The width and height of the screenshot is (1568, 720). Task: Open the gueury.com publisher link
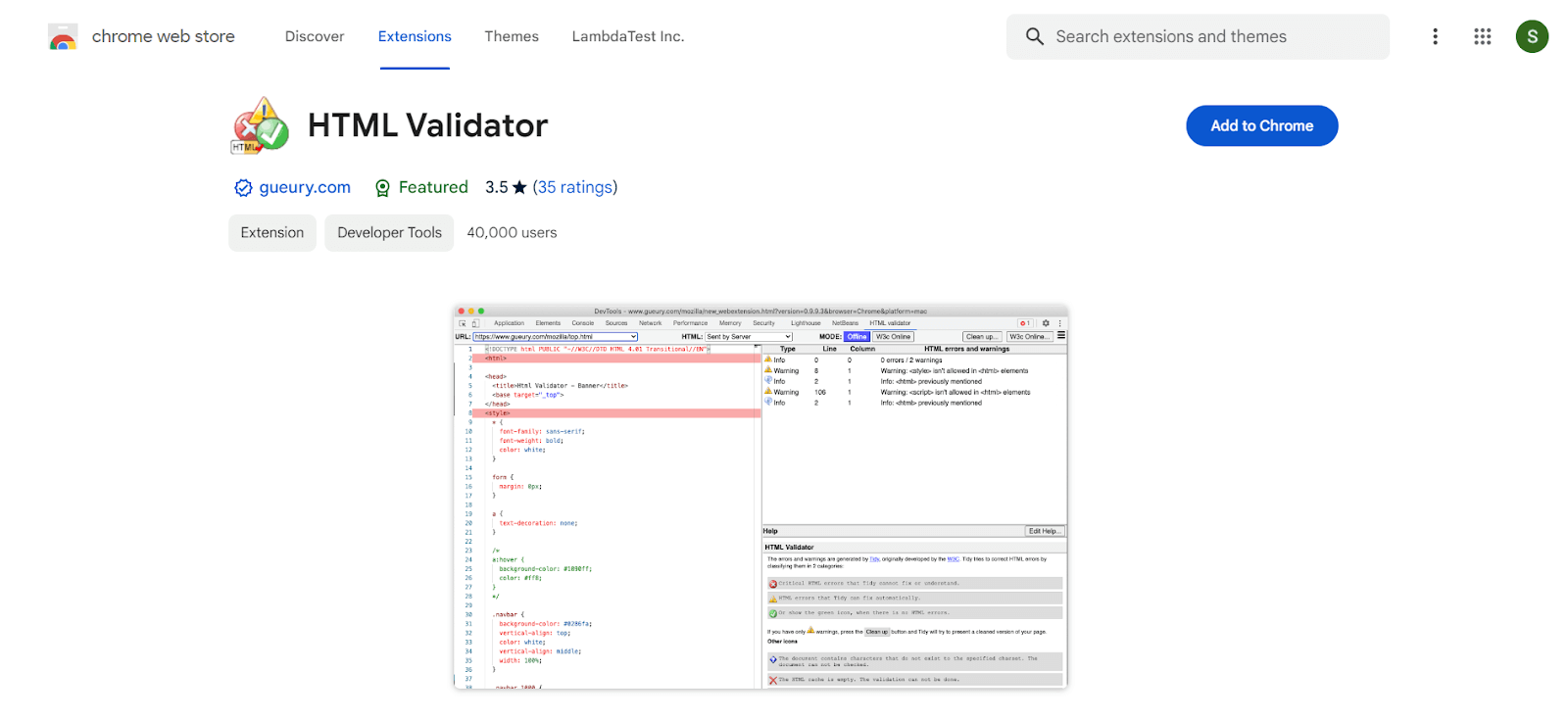click(x=305, y=187)
